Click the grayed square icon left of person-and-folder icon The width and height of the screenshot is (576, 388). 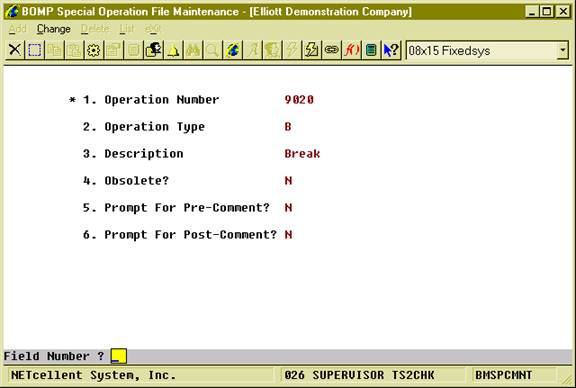pos(134,50)
